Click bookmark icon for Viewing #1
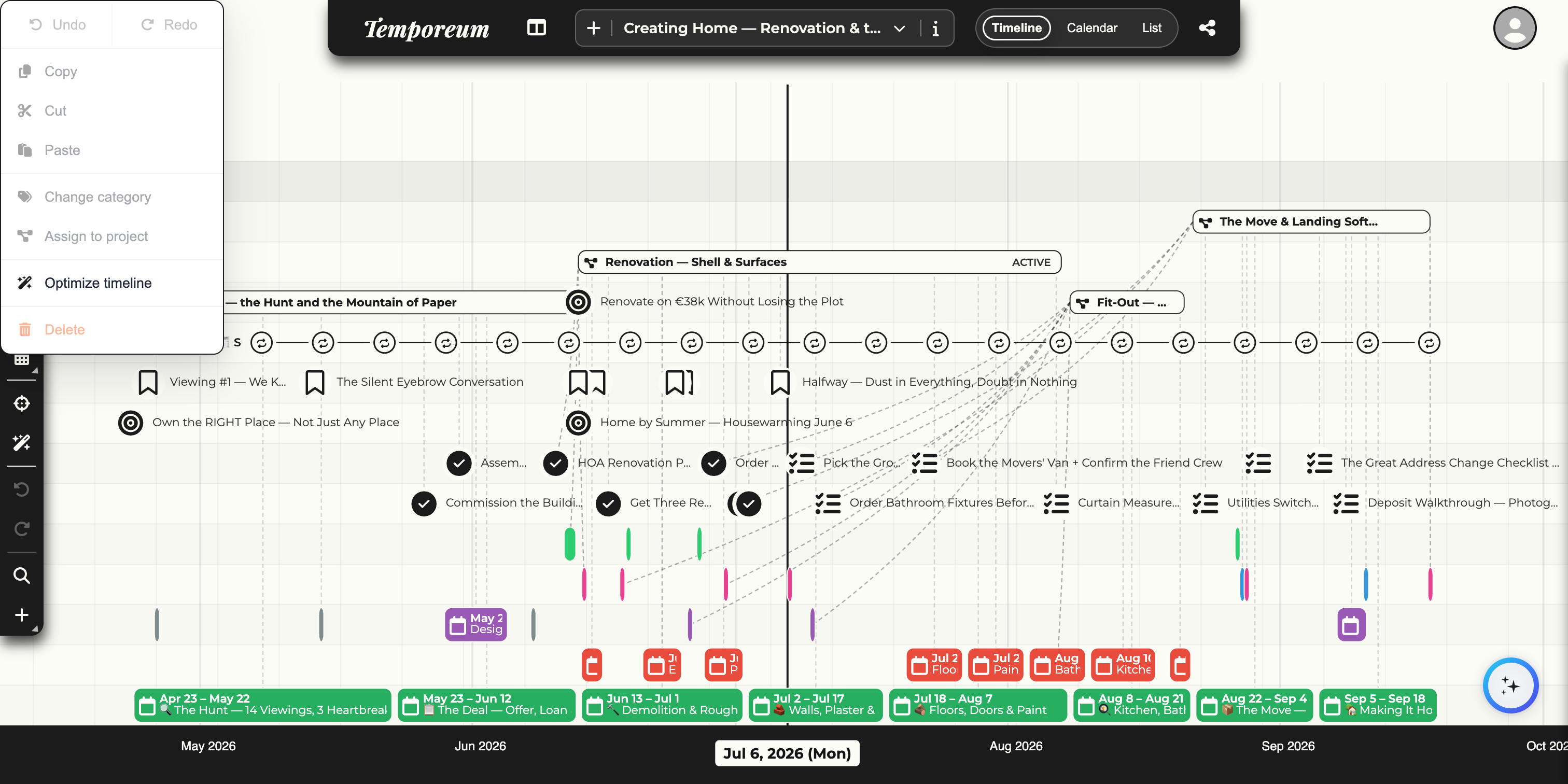The image size is (1568, 784). [148, 382]
